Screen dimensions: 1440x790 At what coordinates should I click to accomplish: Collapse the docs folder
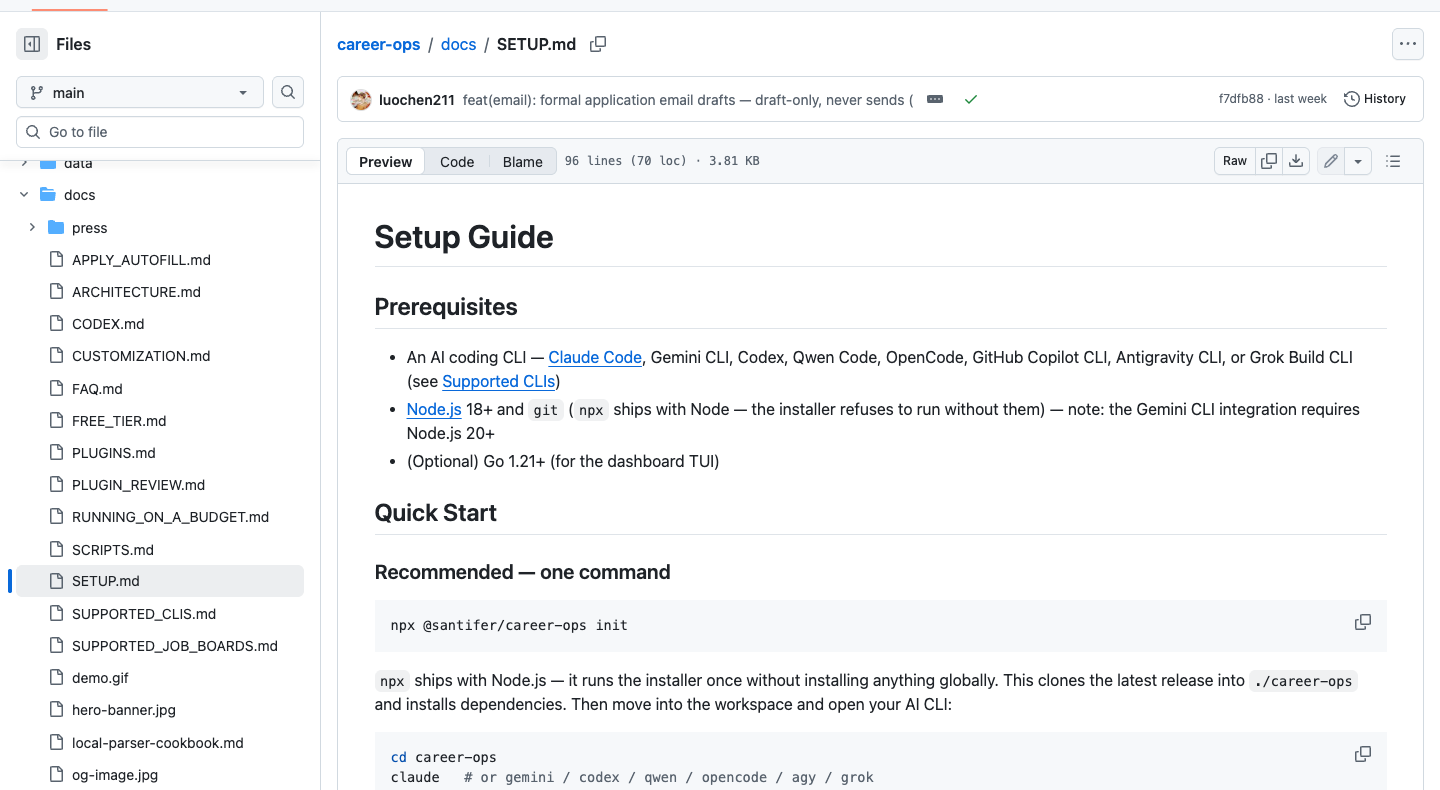click(x=24, y=195)
